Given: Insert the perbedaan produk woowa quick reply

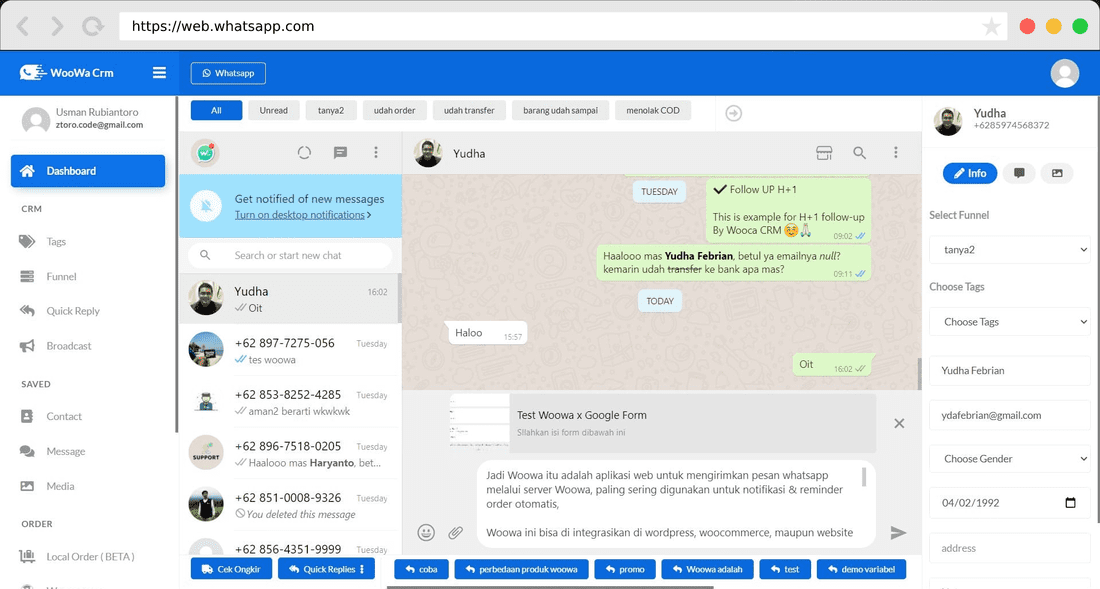Looking at the screenshot, I should coord(521,569).
